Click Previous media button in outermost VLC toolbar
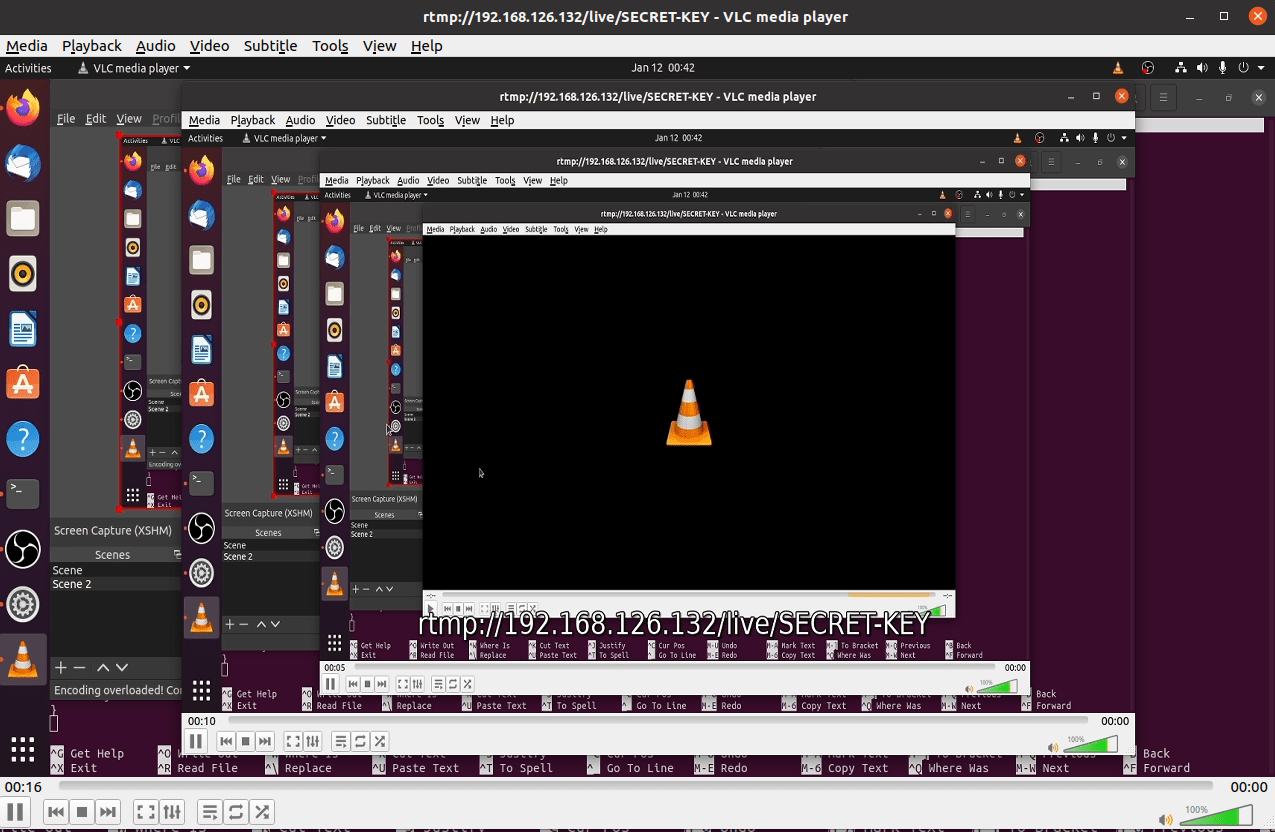This screenshot has height=832, width=1275. click(x=56, y=812)
